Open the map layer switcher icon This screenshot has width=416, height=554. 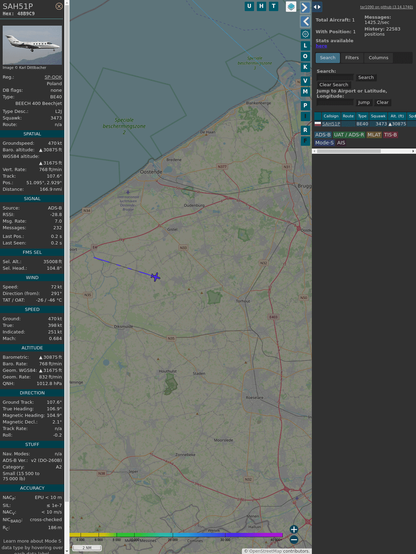(x=291, y=7)
